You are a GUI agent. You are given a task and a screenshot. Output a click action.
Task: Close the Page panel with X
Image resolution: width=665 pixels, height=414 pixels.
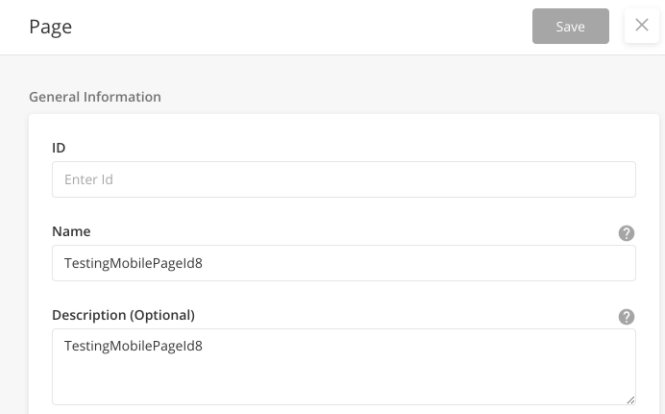642,25
